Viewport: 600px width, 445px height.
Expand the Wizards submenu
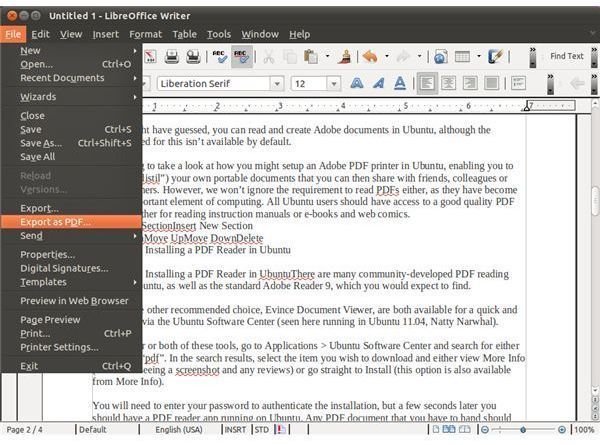71,97
